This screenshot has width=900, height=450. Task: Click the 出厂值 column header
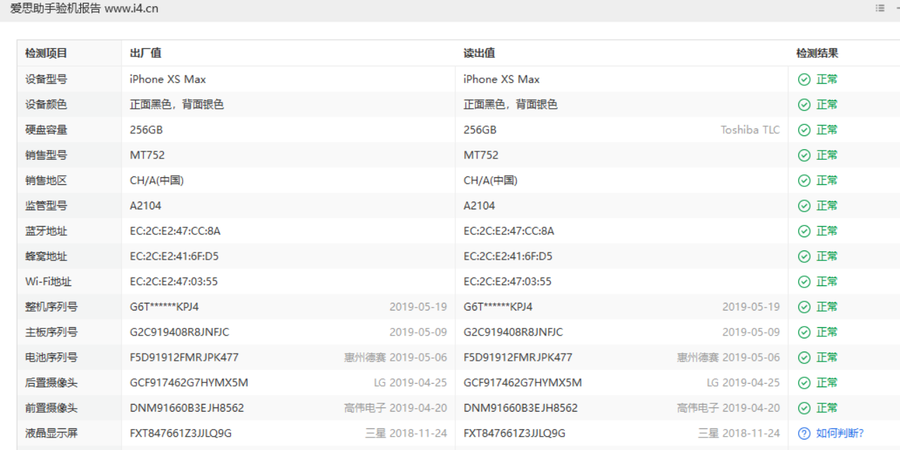pos(145,53)
